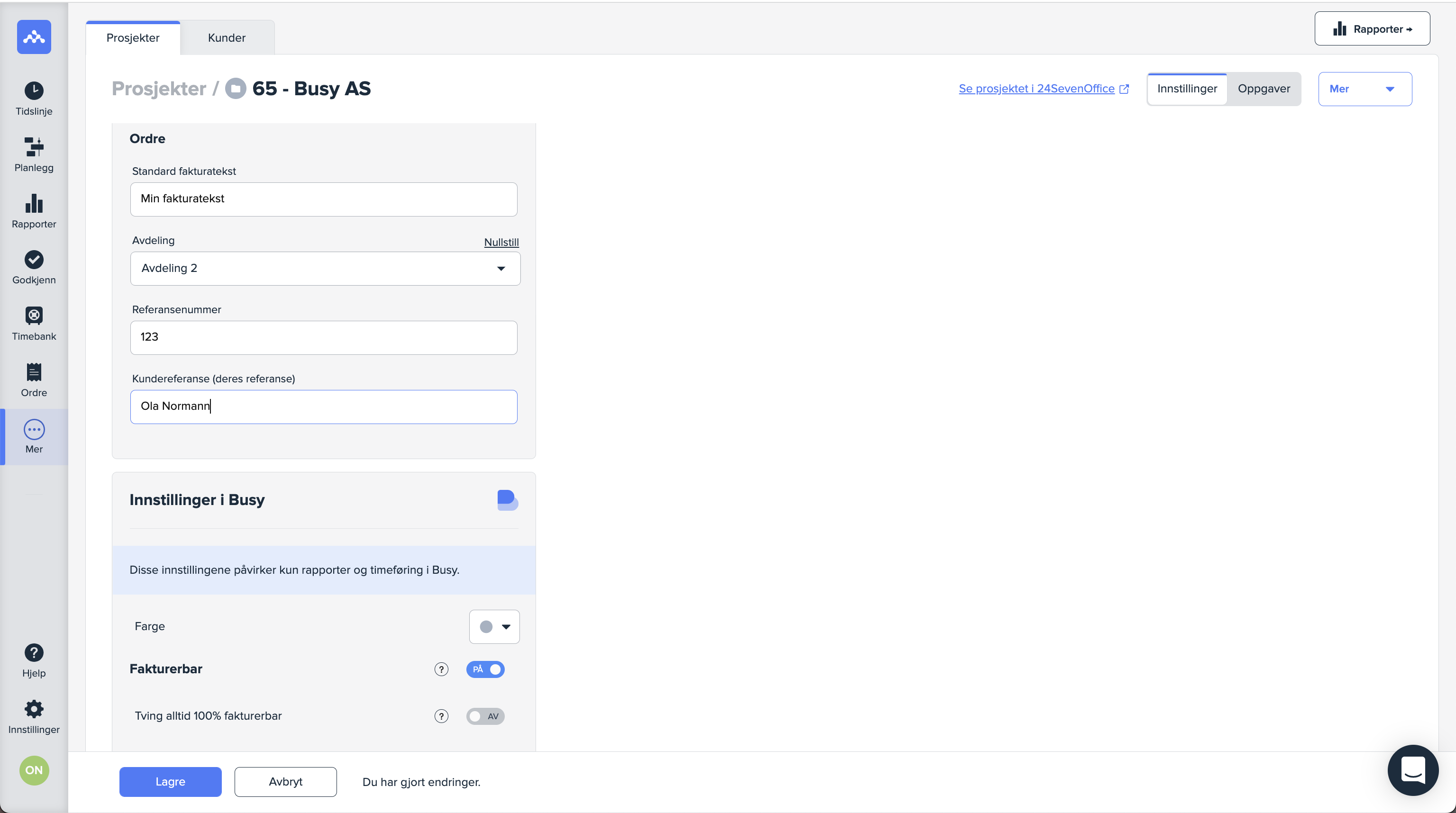
Task: Open Planlegg in the sidebar
Action: (x=34, y=155)
